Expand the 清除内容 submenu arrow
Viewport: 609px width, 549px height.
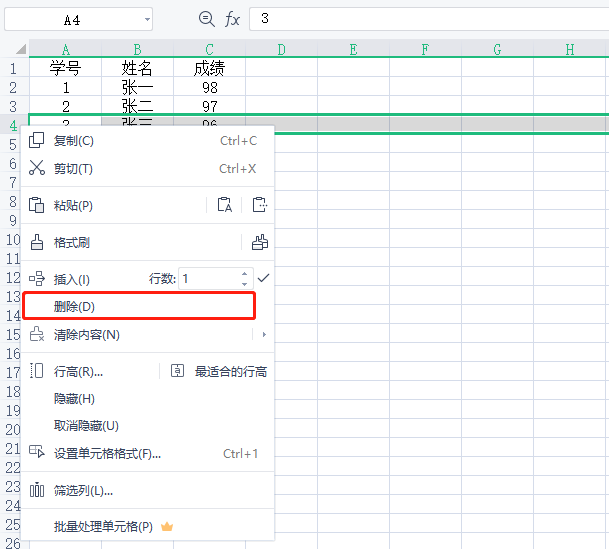point(264,334)
